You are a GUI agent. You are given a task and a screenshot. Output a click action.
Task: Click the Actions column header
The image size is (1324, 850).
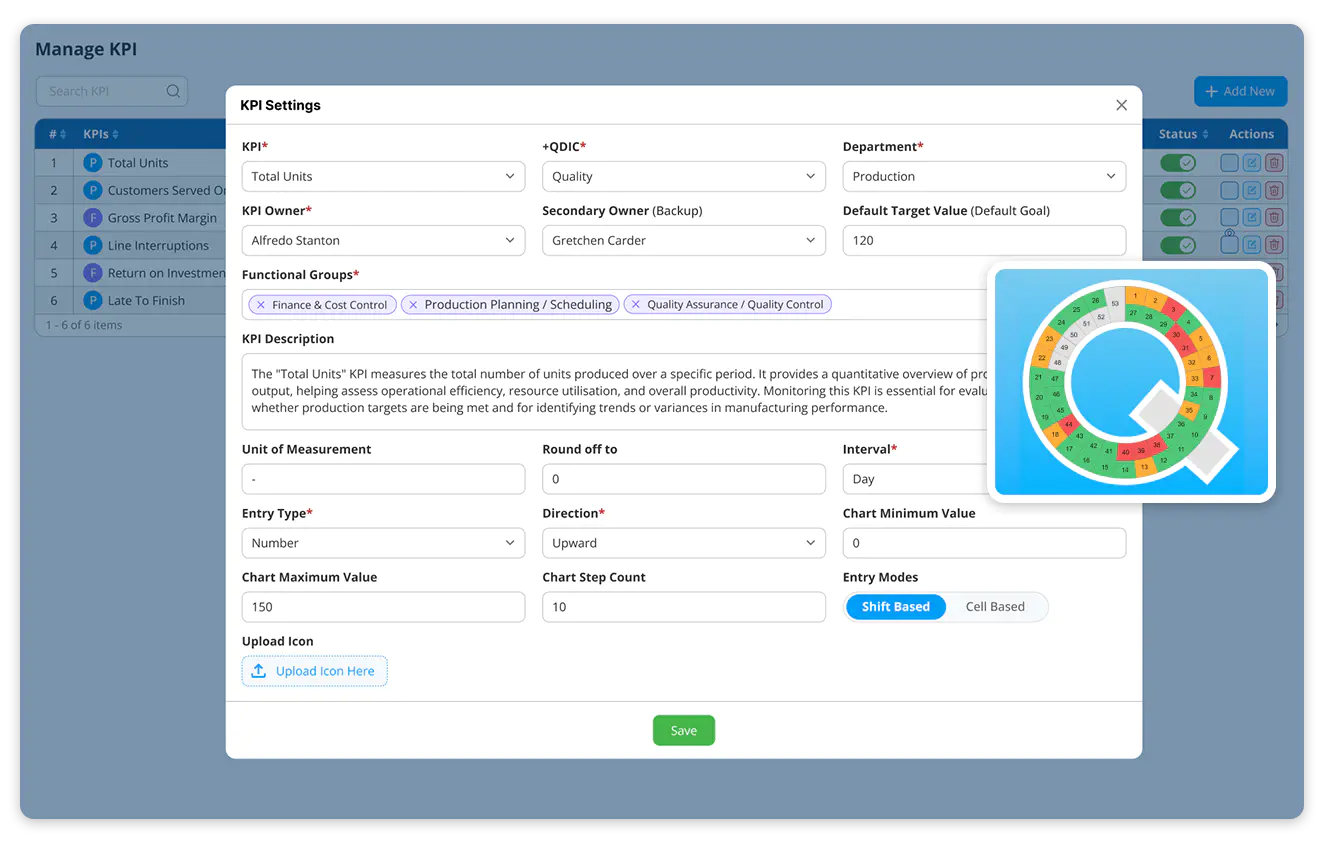1251,134
